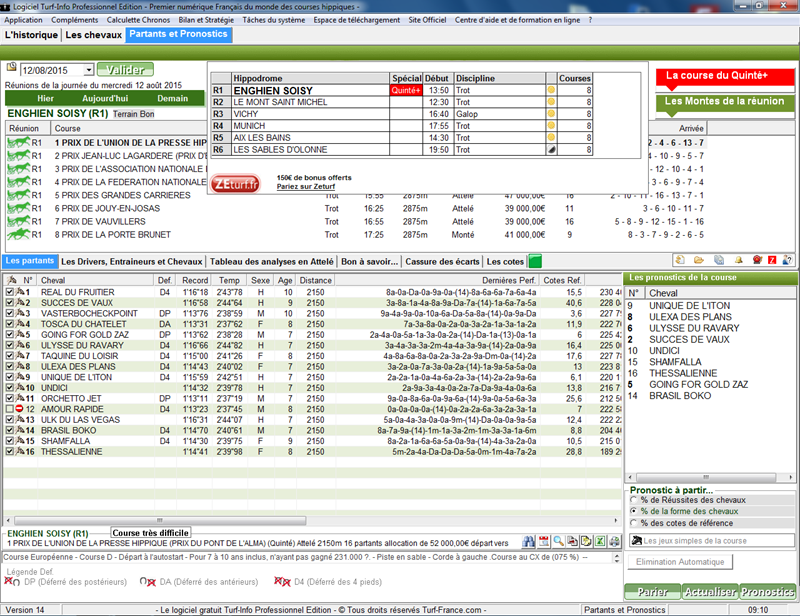Click the person with question mark help icon
Image resolution: width=800 pixels, height=616 pixels.
tap(787, 260)
